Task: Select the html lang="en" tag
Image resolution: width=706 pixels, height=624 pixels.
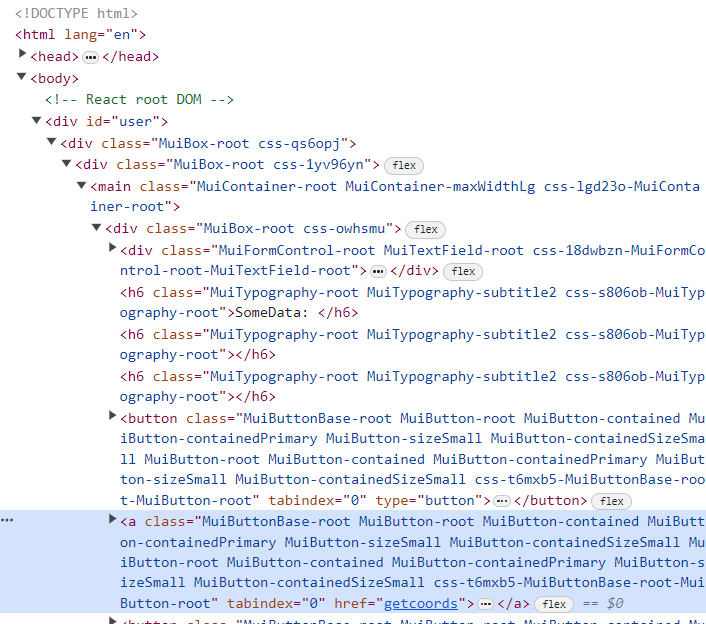Action: pos(80,35)
